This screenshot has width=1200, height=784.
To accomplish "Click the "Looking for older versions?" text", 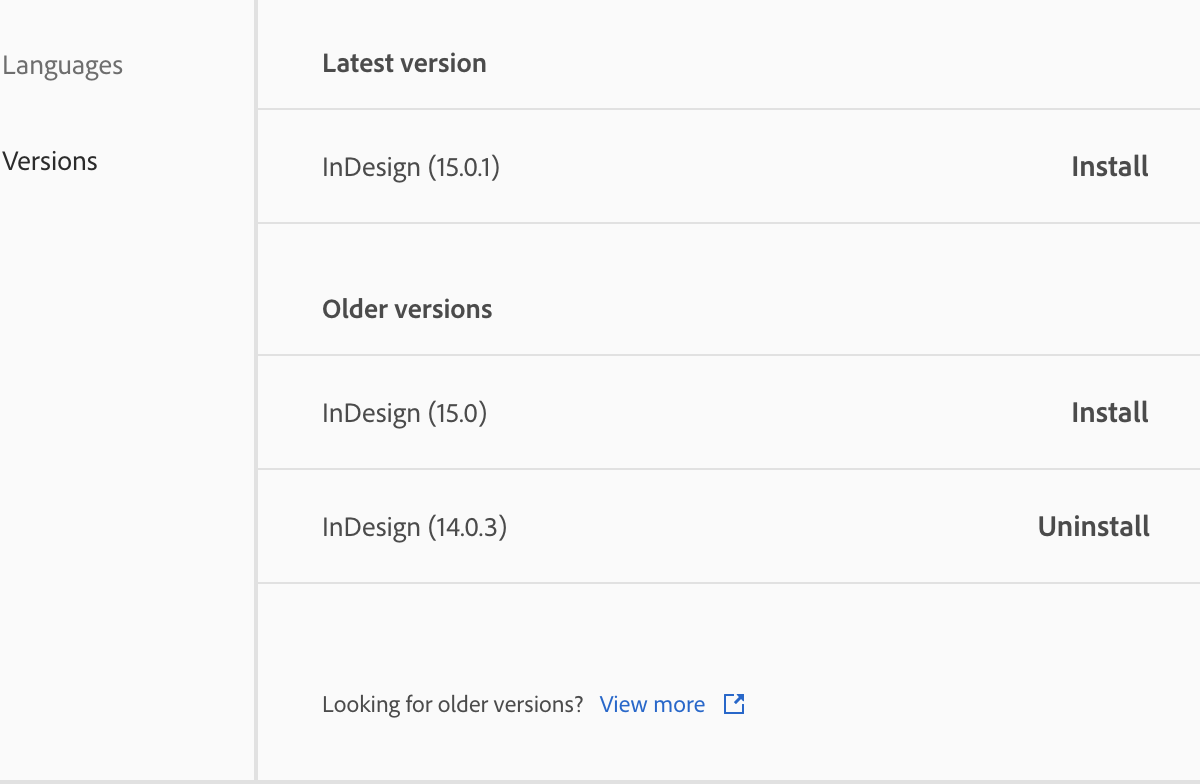I will (452, 704).
